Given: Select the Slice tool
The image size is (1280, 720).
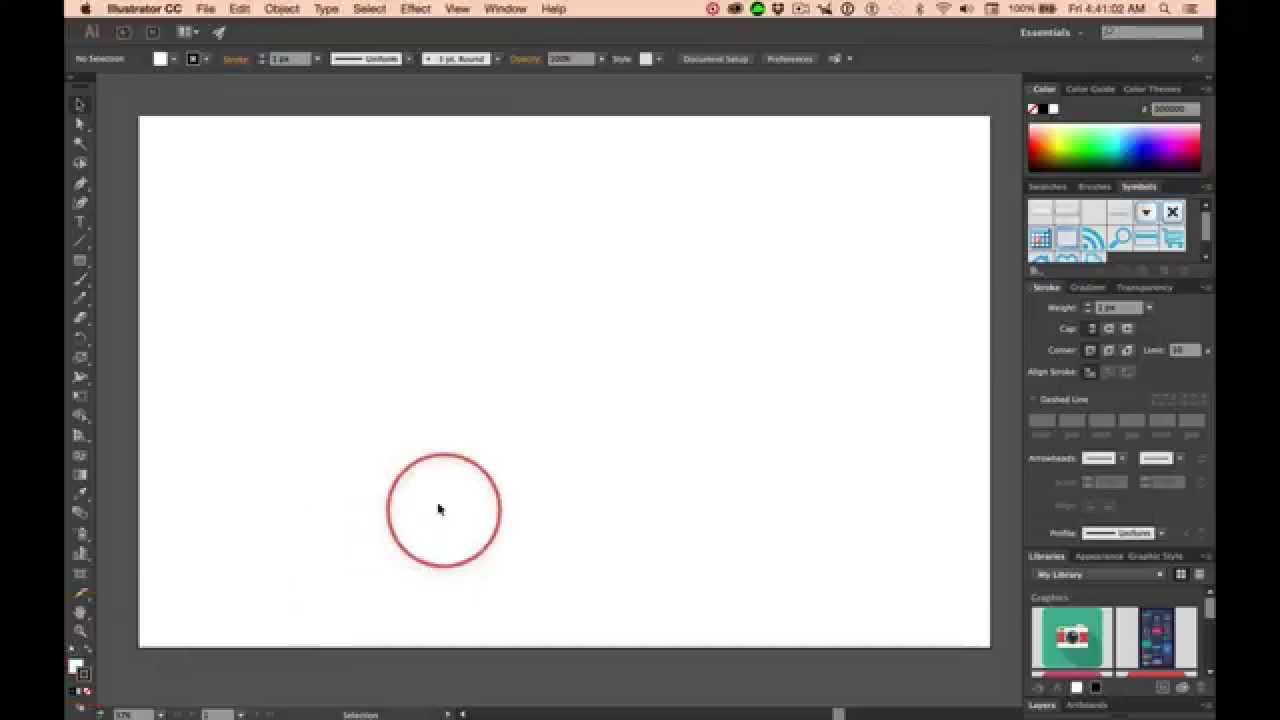Looking at the screenshot, I should (80, 592).
